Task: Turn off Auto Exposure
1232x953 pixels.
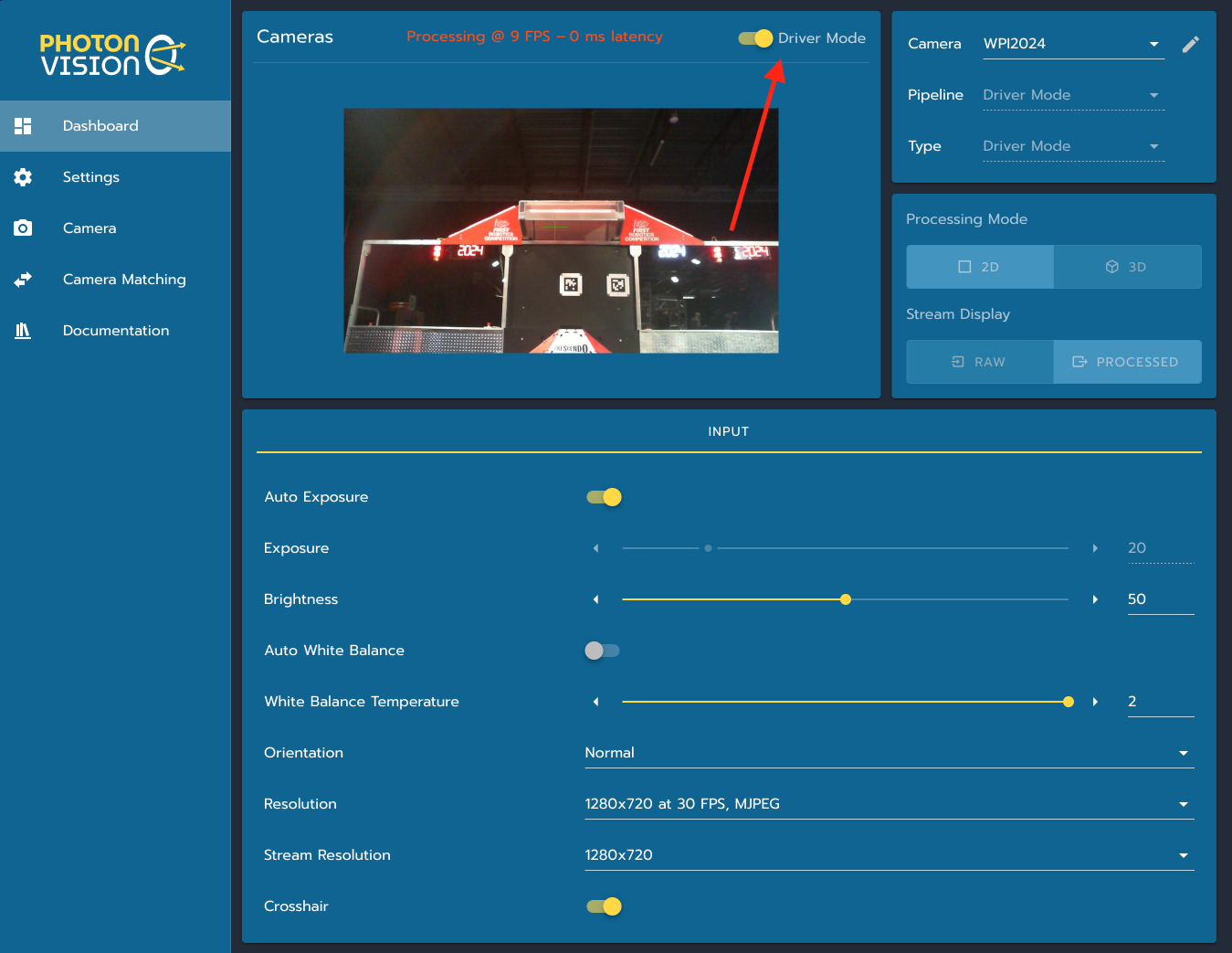Action: (x=603, y=496)
